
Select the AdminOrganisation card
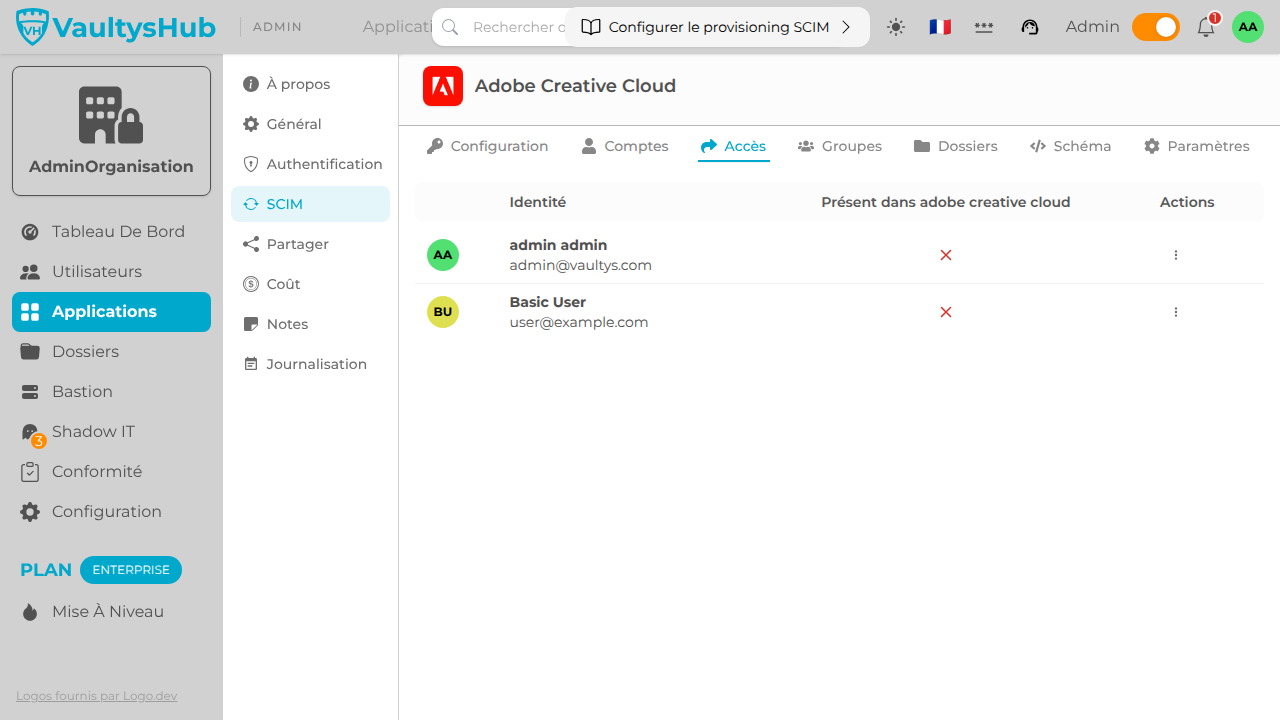tap(111, 131)
